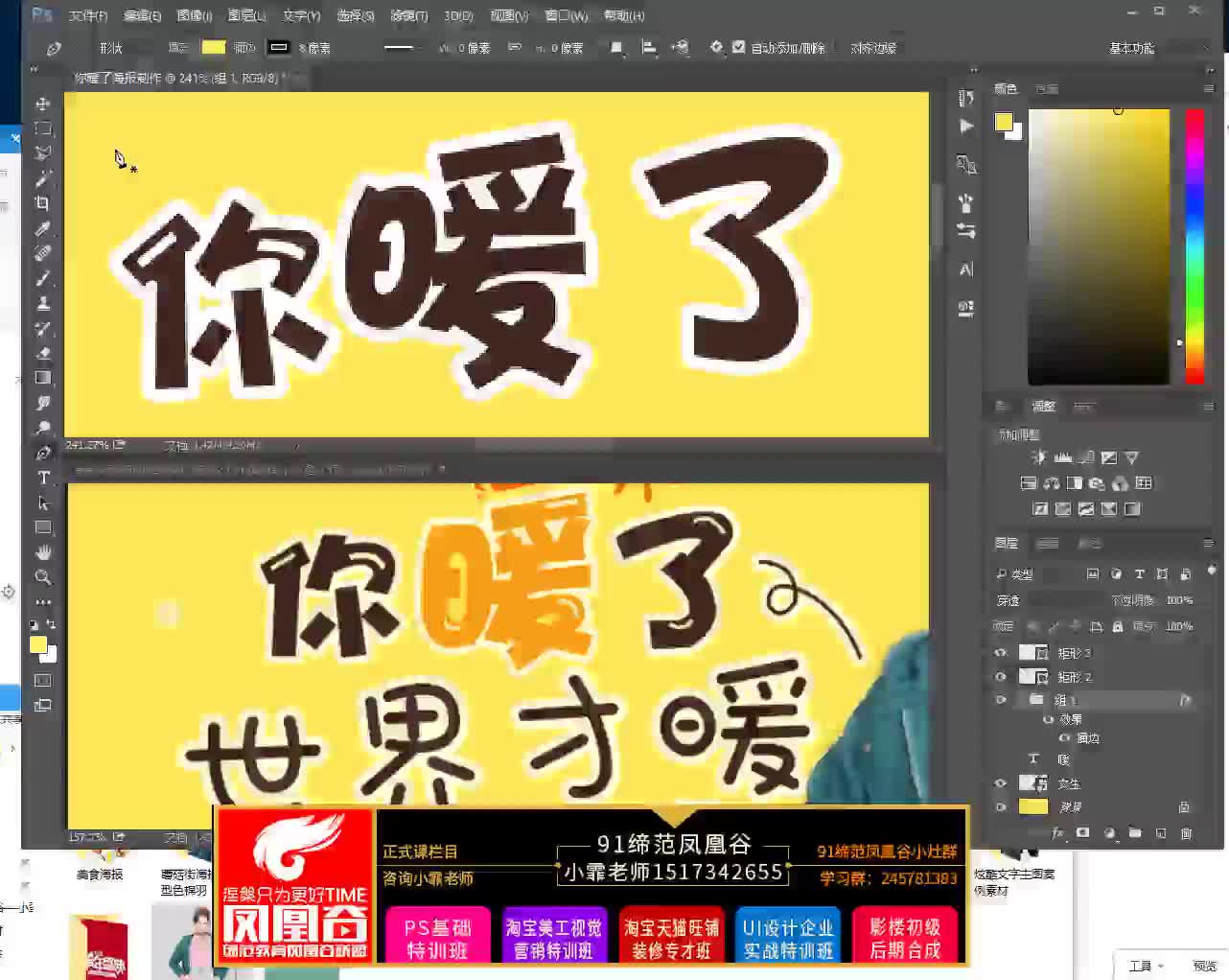Select the Move tool
The width and height of the screenshot is (1229, 980).
point(41,104)
